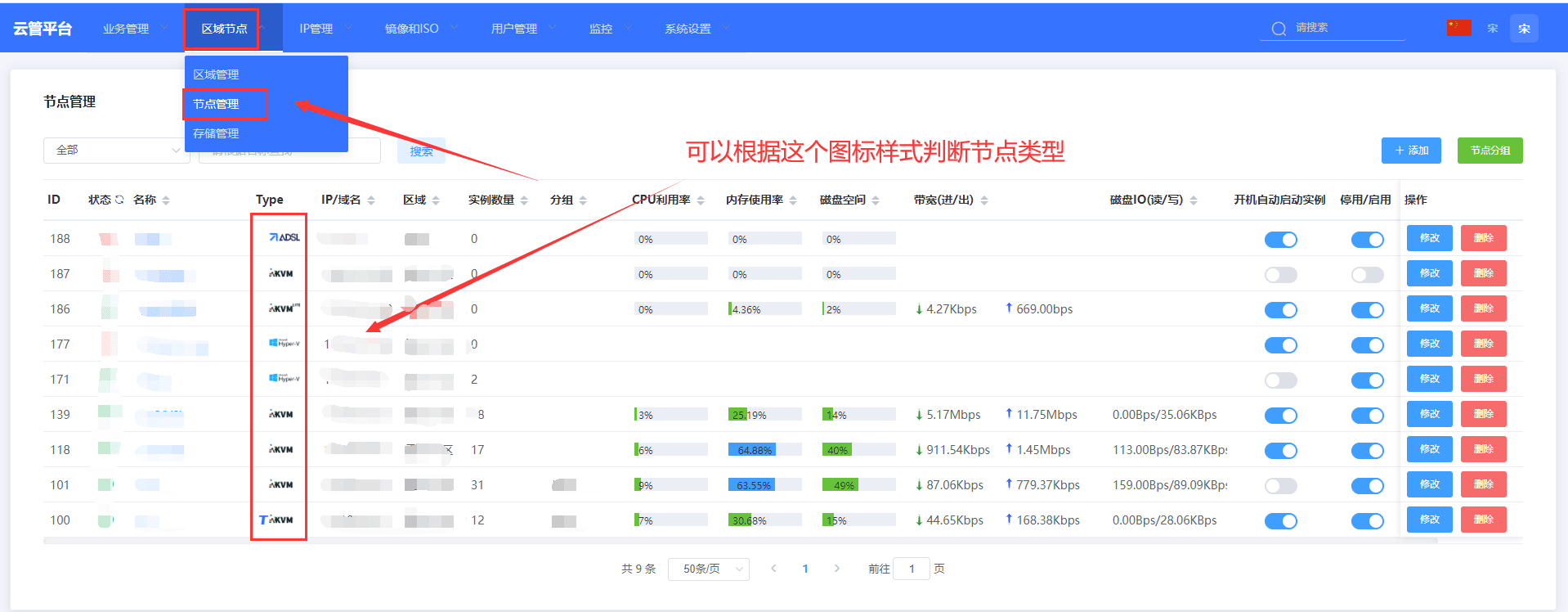Sort by 分组 column arrows

[x=583, y=200]
